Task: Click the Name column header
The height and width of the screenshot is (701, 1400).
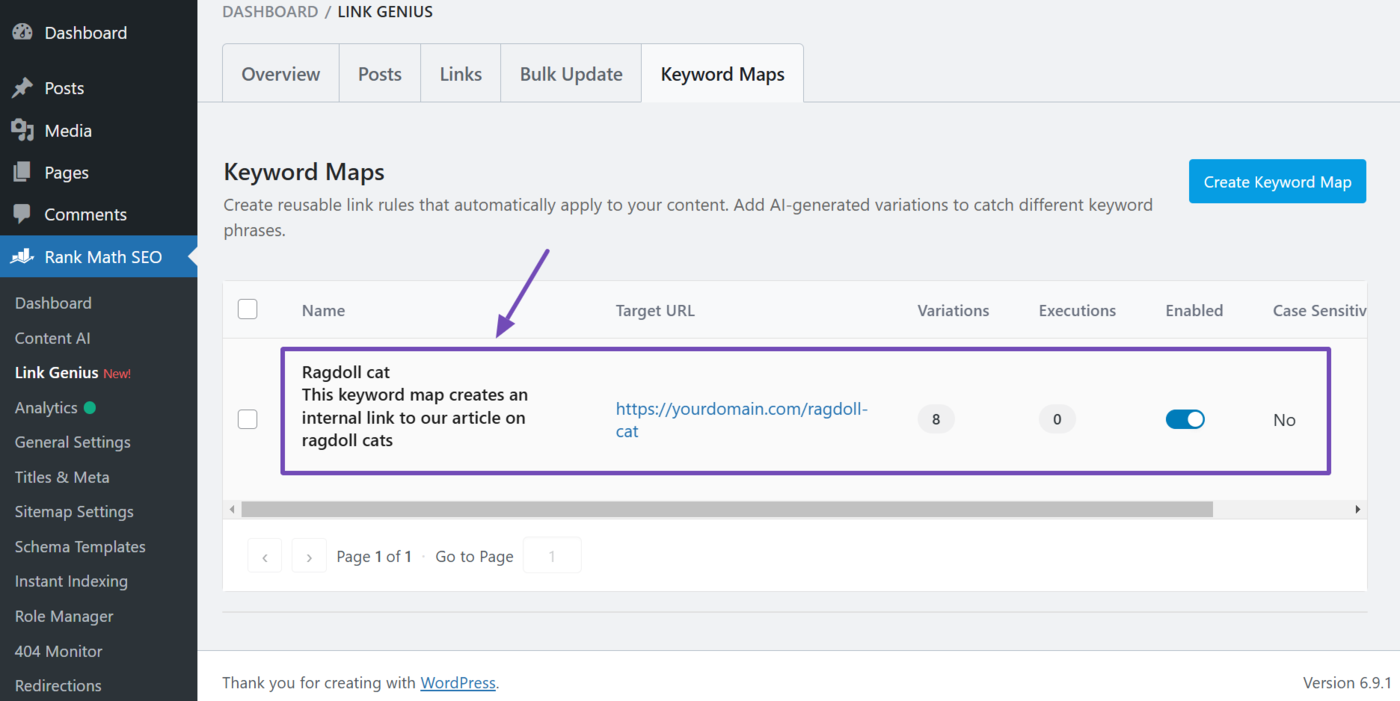Action: click(x=323, y=310)
